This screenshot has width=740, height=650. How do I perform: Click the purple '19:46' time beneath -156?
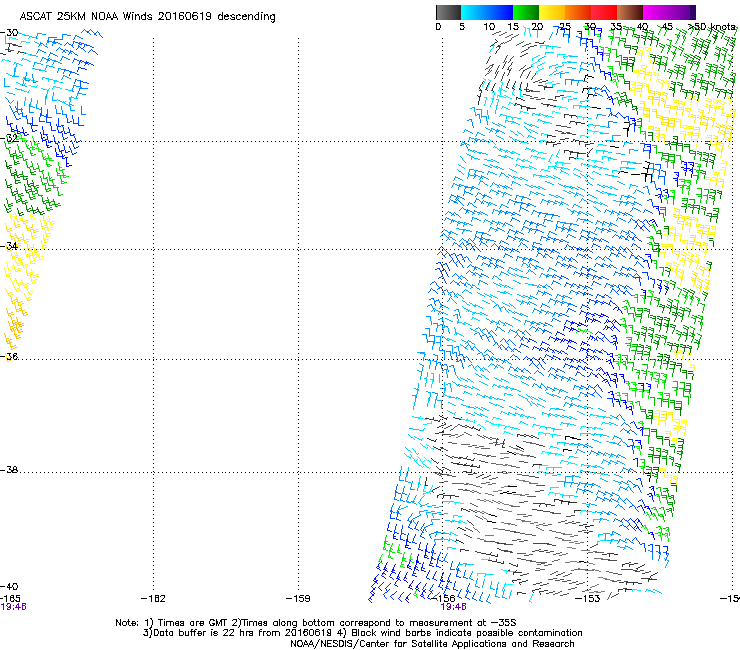[453, 607]
